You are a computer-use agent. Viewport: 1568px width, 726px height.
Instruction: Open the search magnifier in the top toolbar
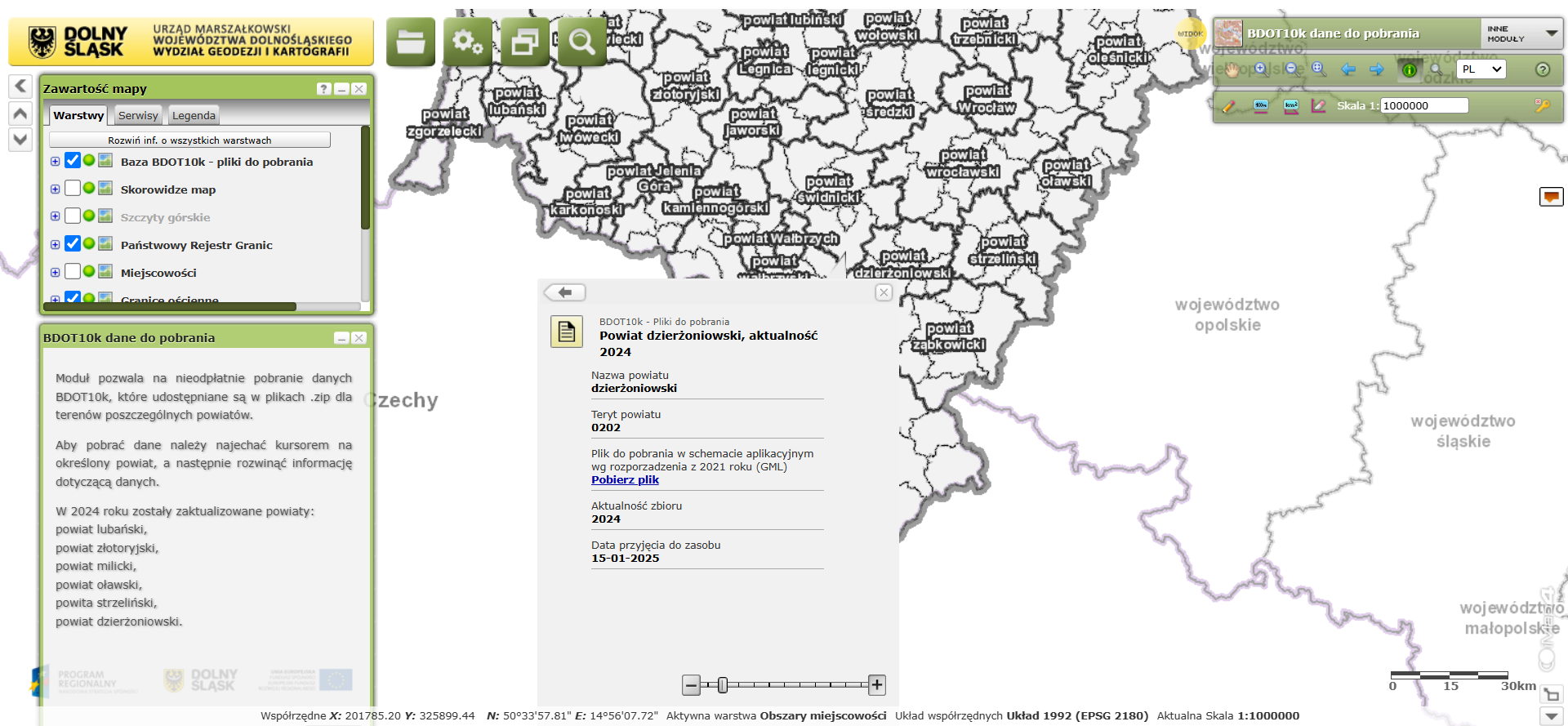(581, 42)
